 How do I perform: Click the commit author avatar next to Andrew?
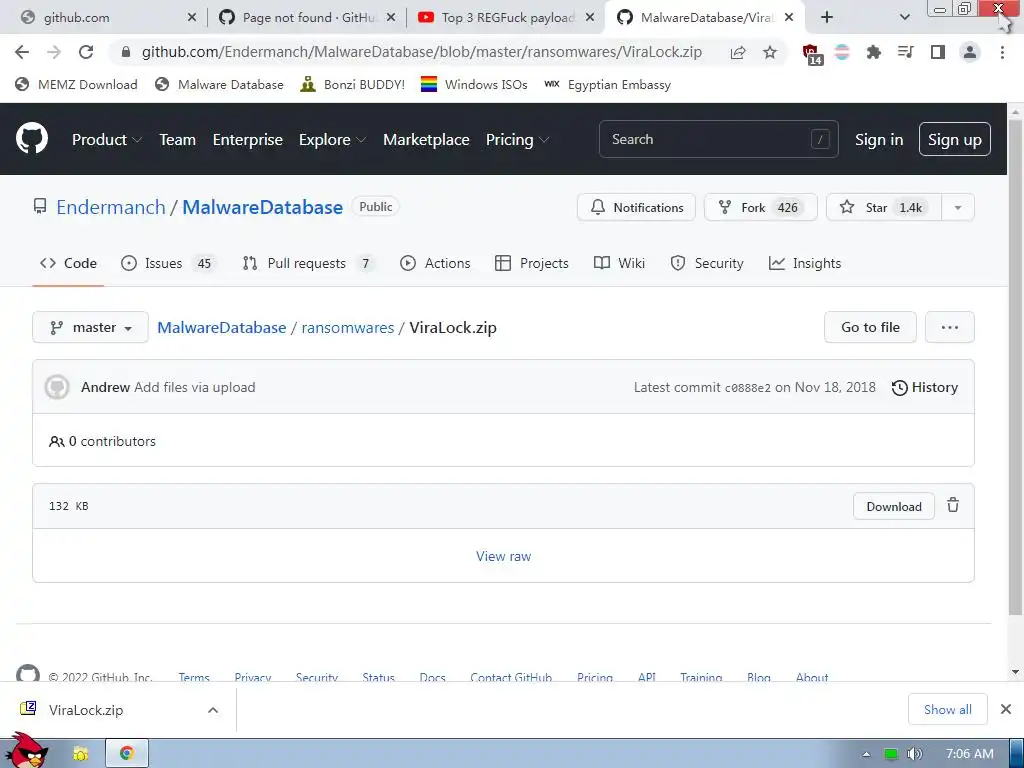(x=57, y=387)
